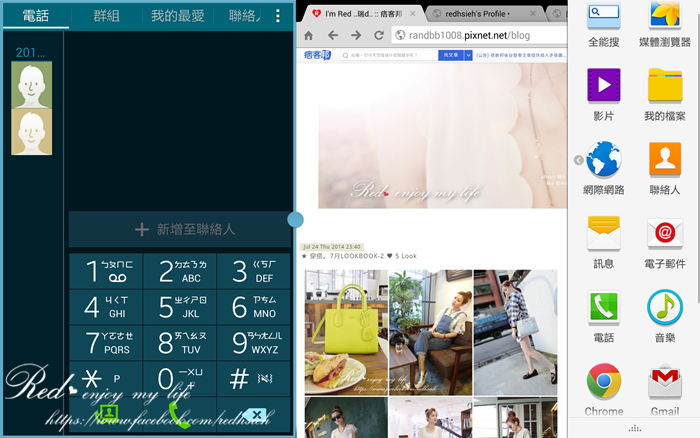The width and height of the screenshot is (700, 438).
Task: Dial digit 5 JKL key
Action: click(180, 307)
